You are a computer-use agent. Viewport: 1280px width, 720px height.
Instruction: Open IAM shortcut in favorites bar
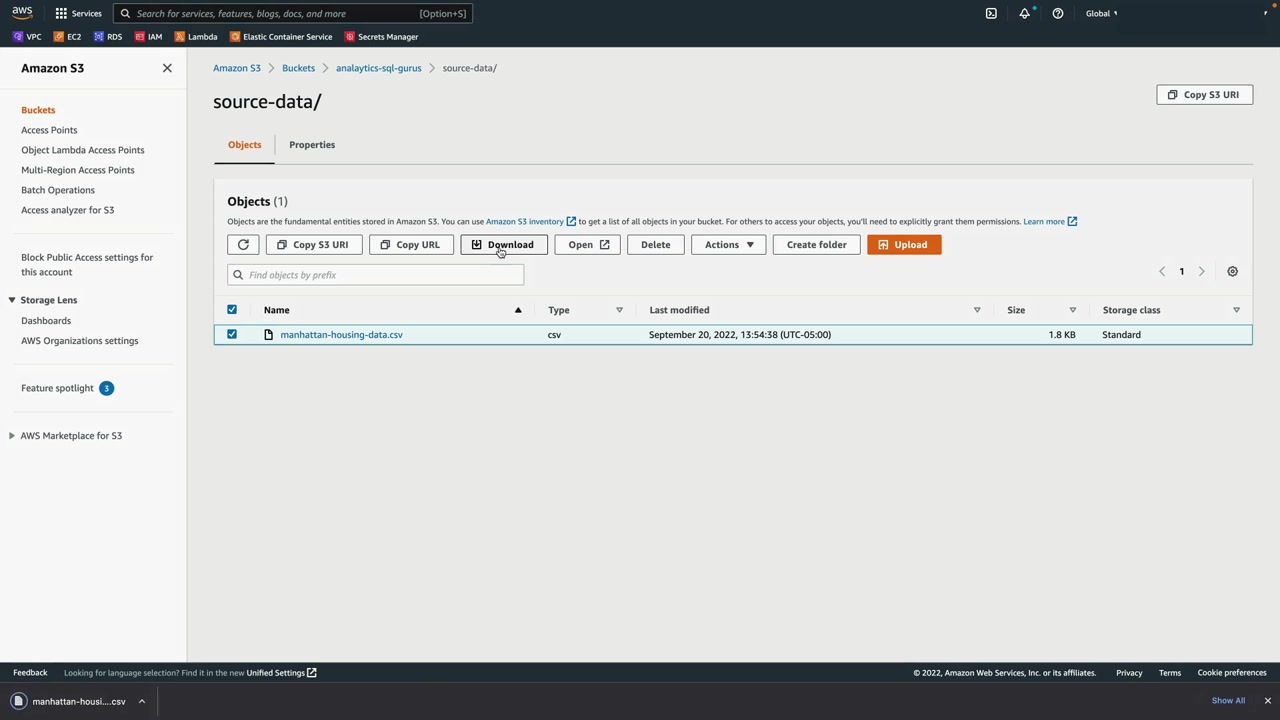click(x=148, y=37)
